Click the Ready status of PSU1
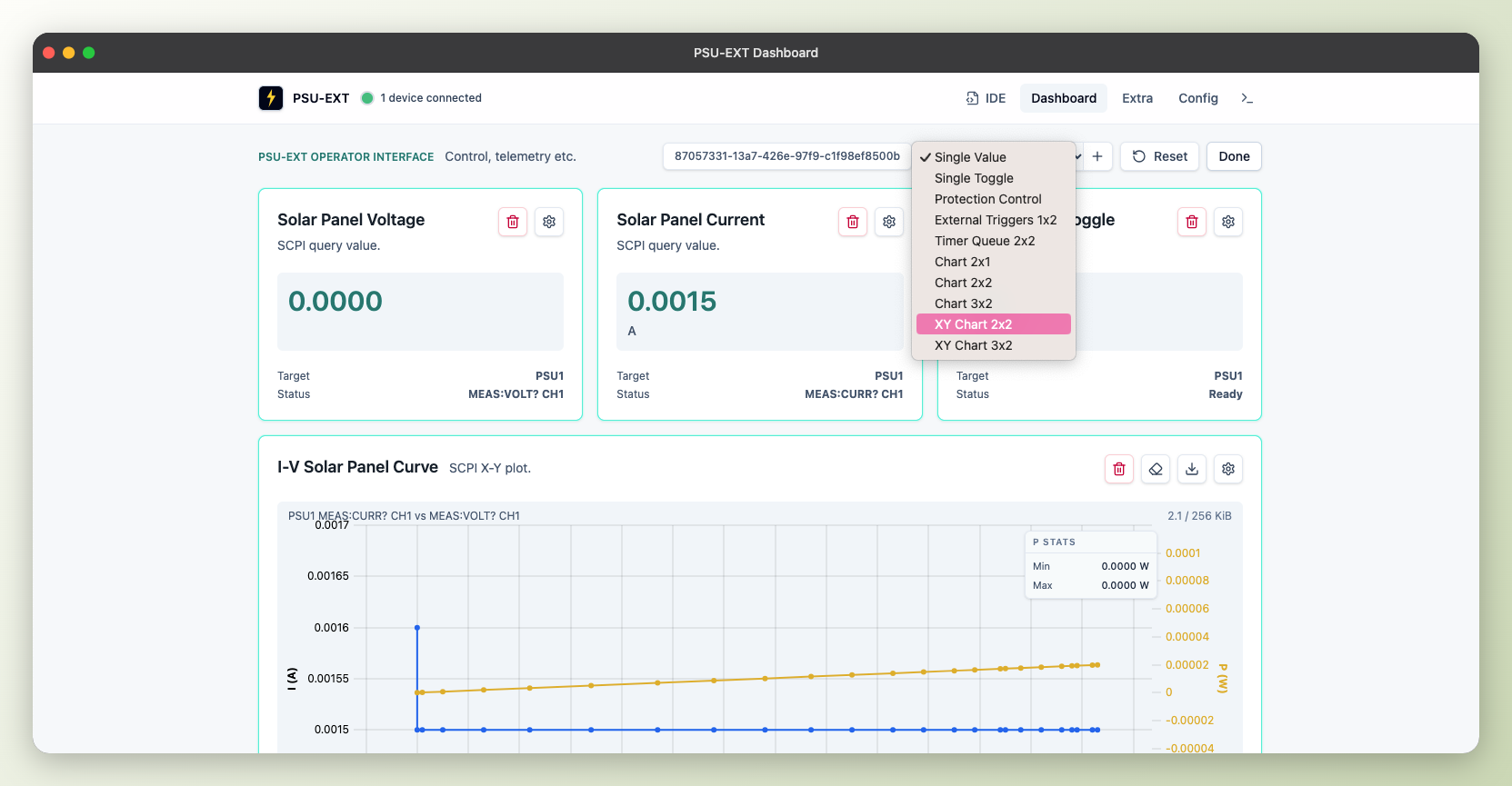Screen dimensions: 1512x786 (x=1226, y=394)
